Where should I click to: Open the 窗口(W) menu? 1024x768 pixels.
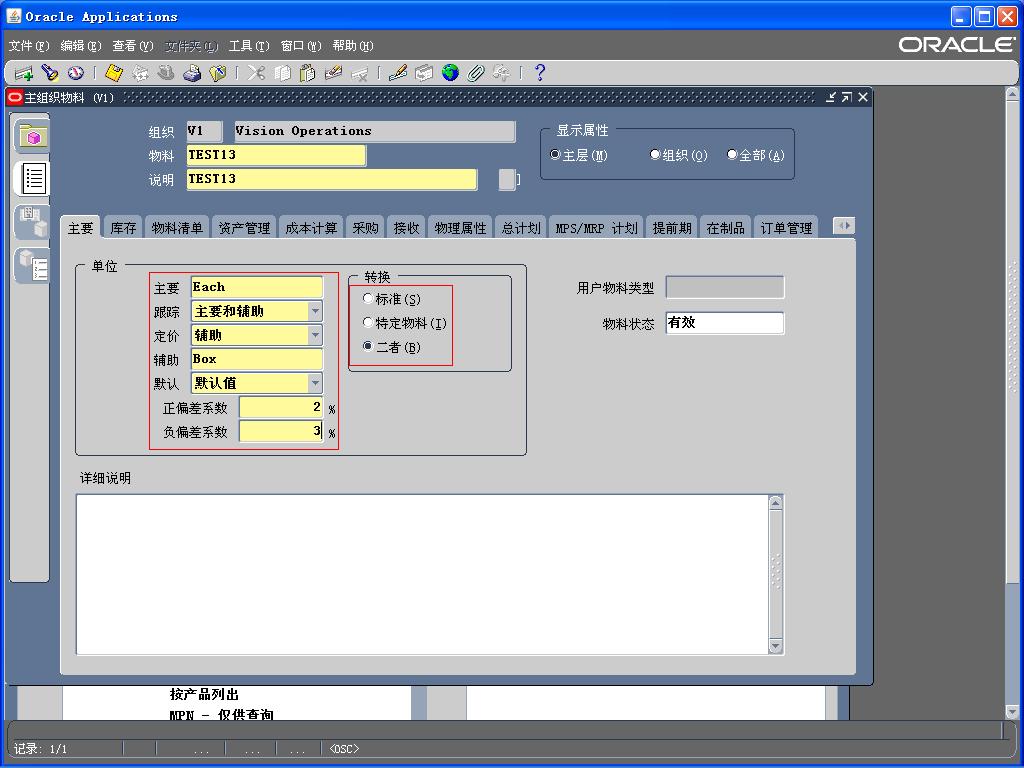(301, 46)
